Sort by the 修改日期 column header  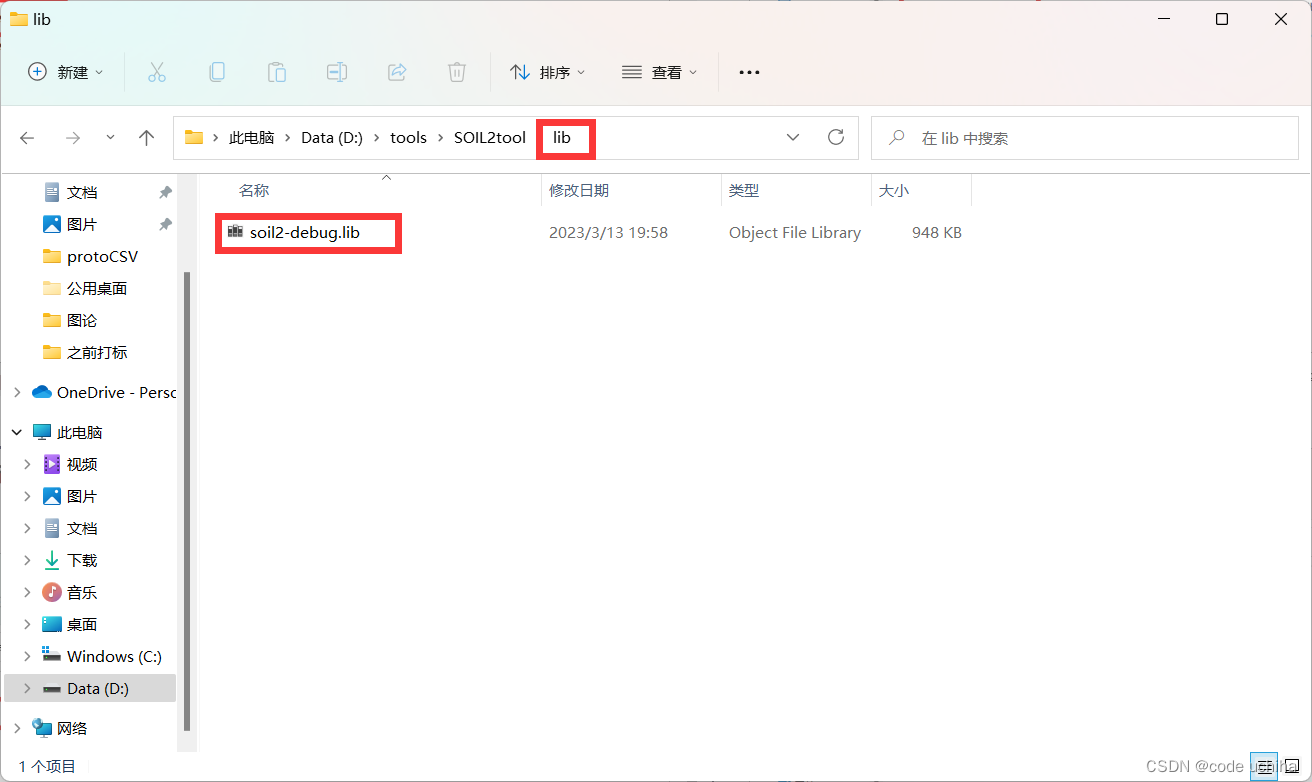point(579,190)
